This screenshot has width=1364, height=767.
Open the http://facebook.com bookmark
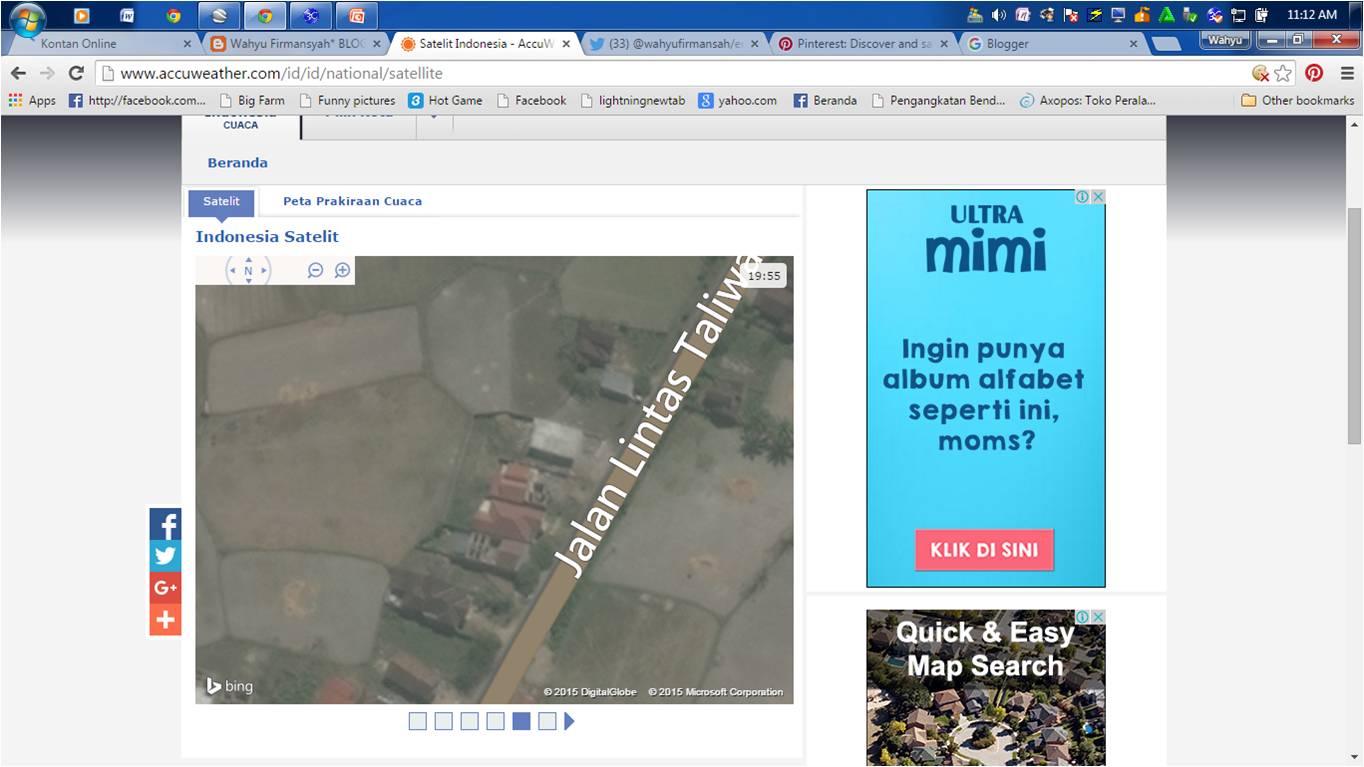(x=137, y=100)
